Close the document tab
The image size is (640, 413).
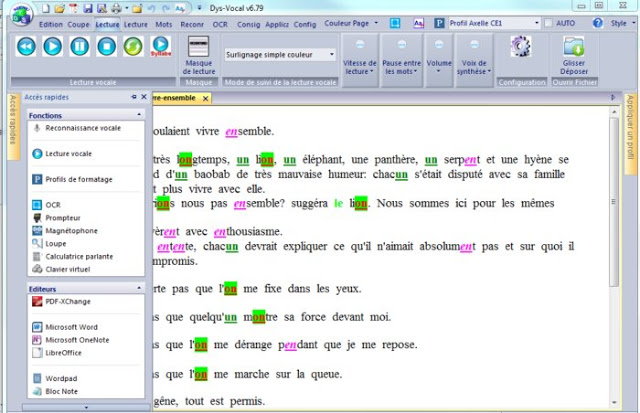206,98
